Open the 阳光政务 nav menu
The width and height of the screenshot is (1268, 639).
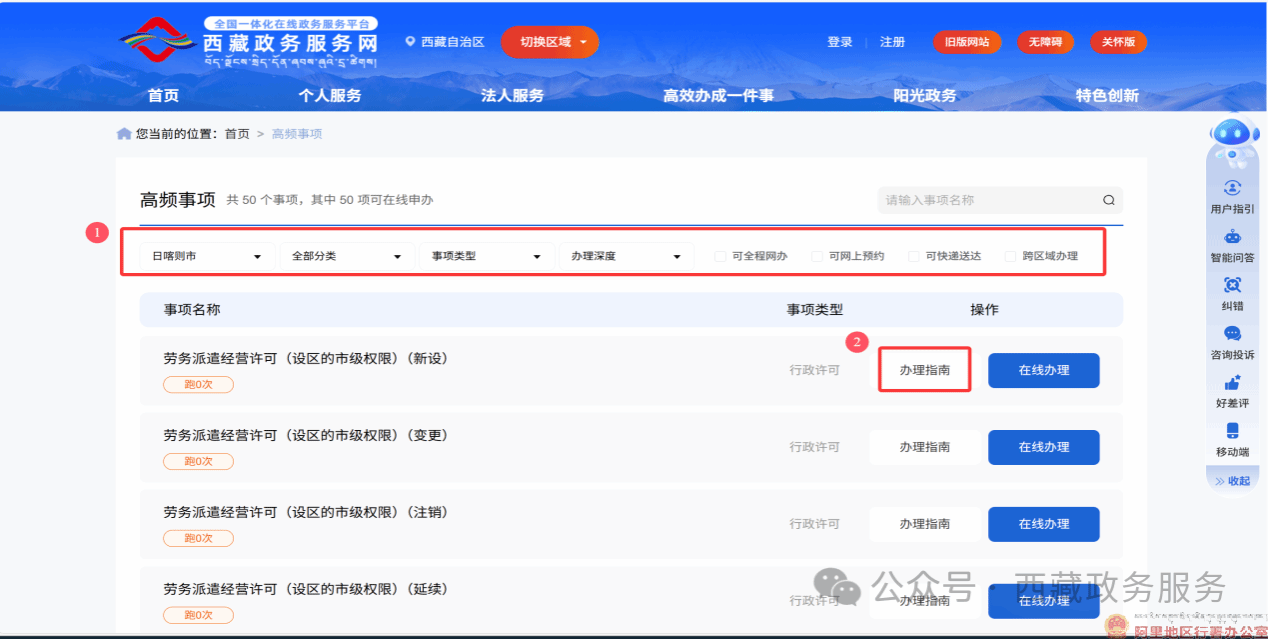pyautogui.click(x=925, y=96)
